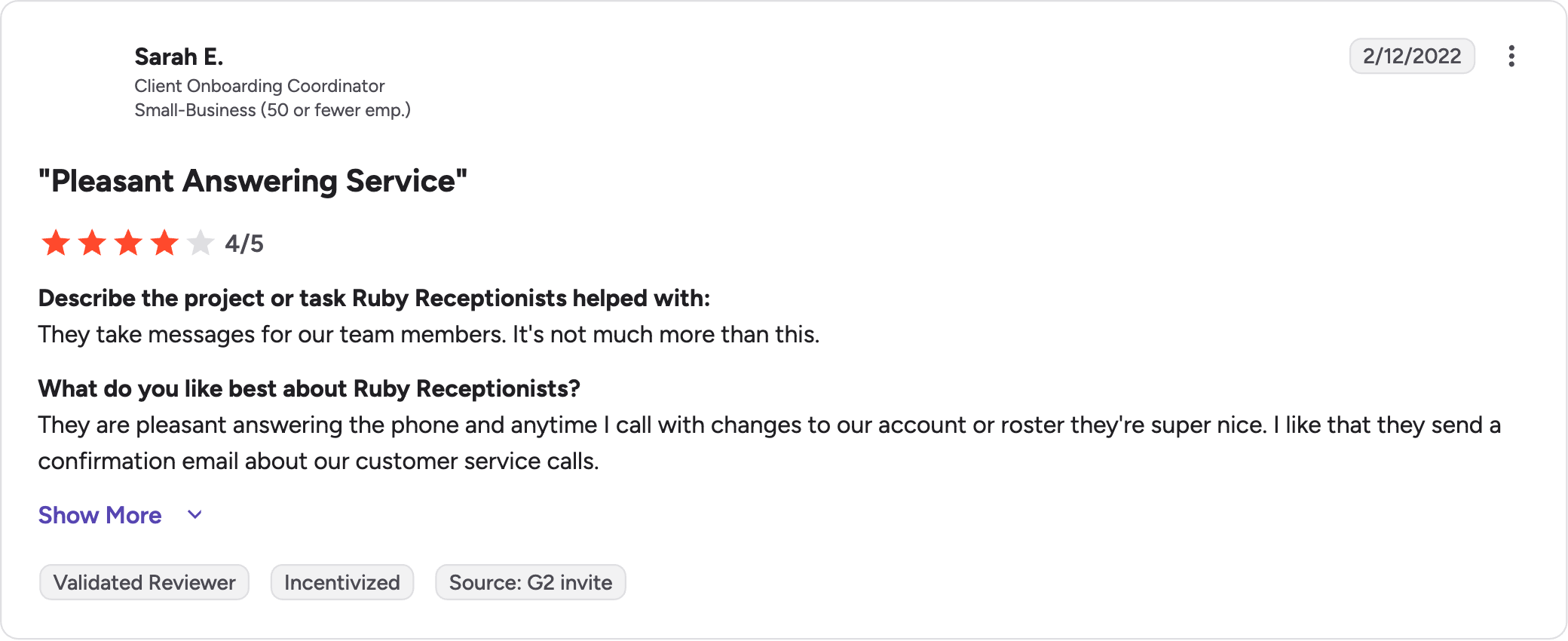Click the fifth gray rating star

pyautogui.click(x=201, y=243)
